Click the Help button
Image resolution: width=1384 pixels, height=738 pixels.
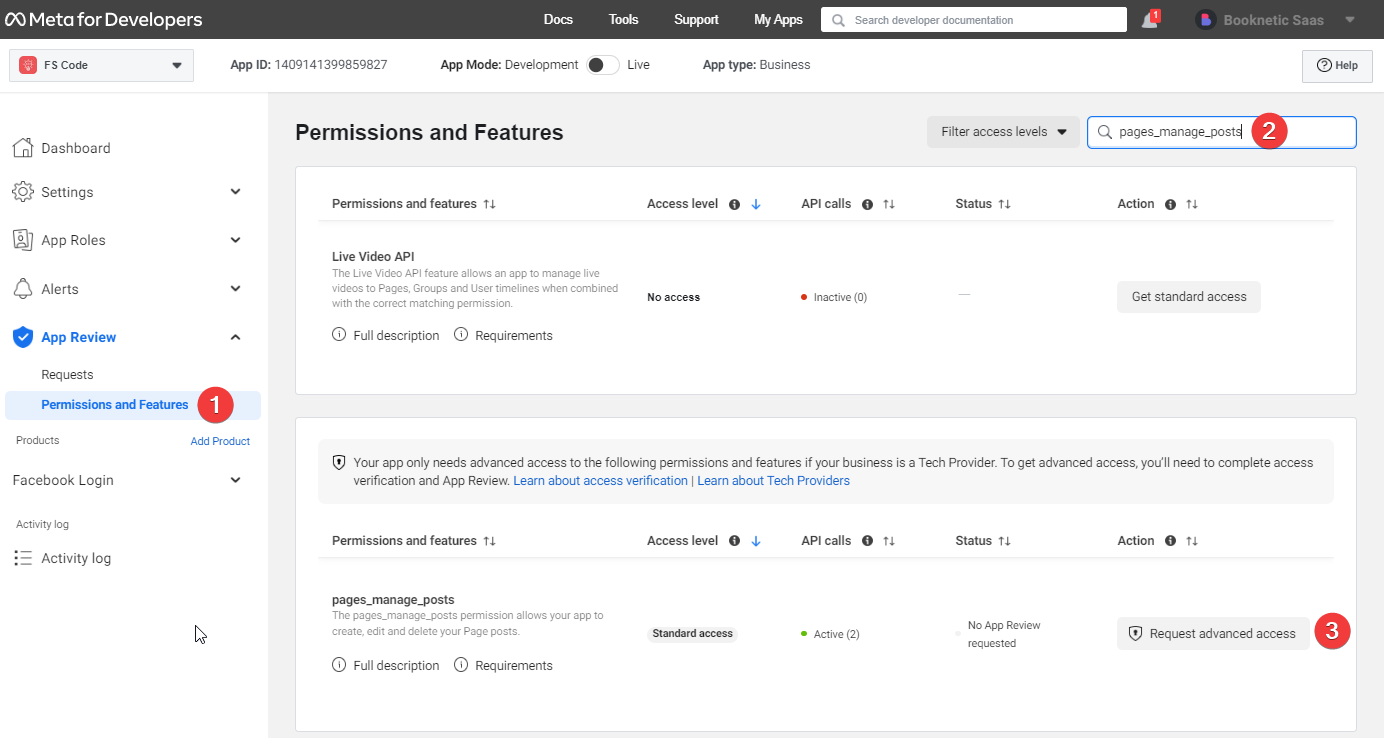pyautogui.click(x=1337, y=66)
